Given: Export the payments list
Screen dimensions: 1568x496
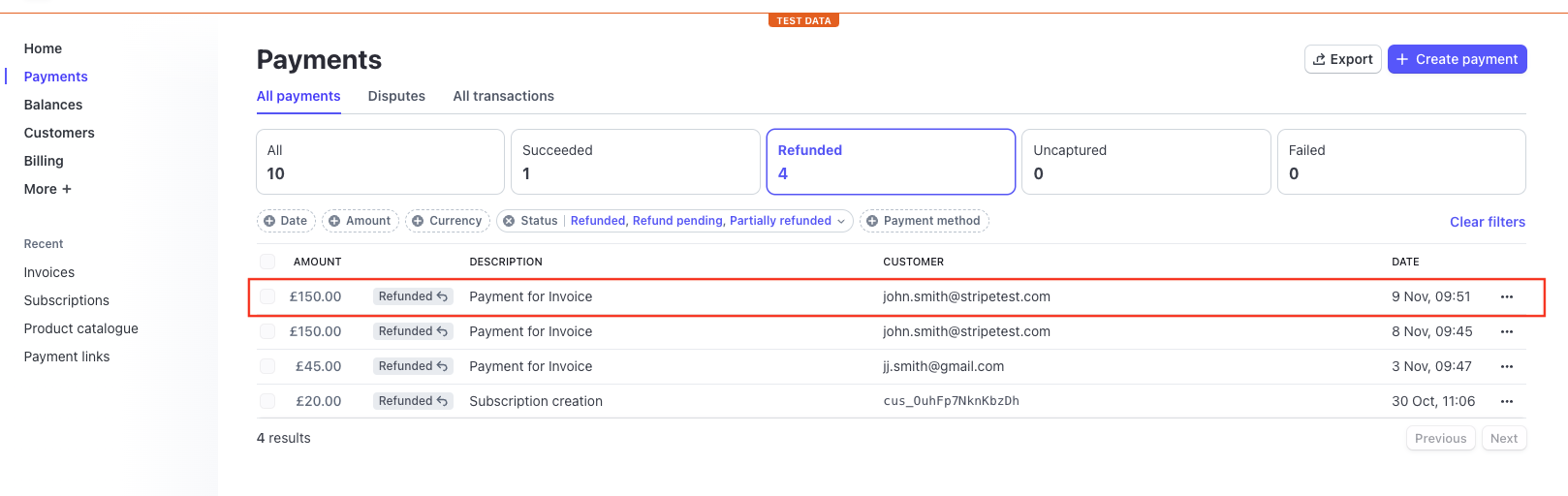Looking at the screenshot, I should click(x=1342, y=59).
